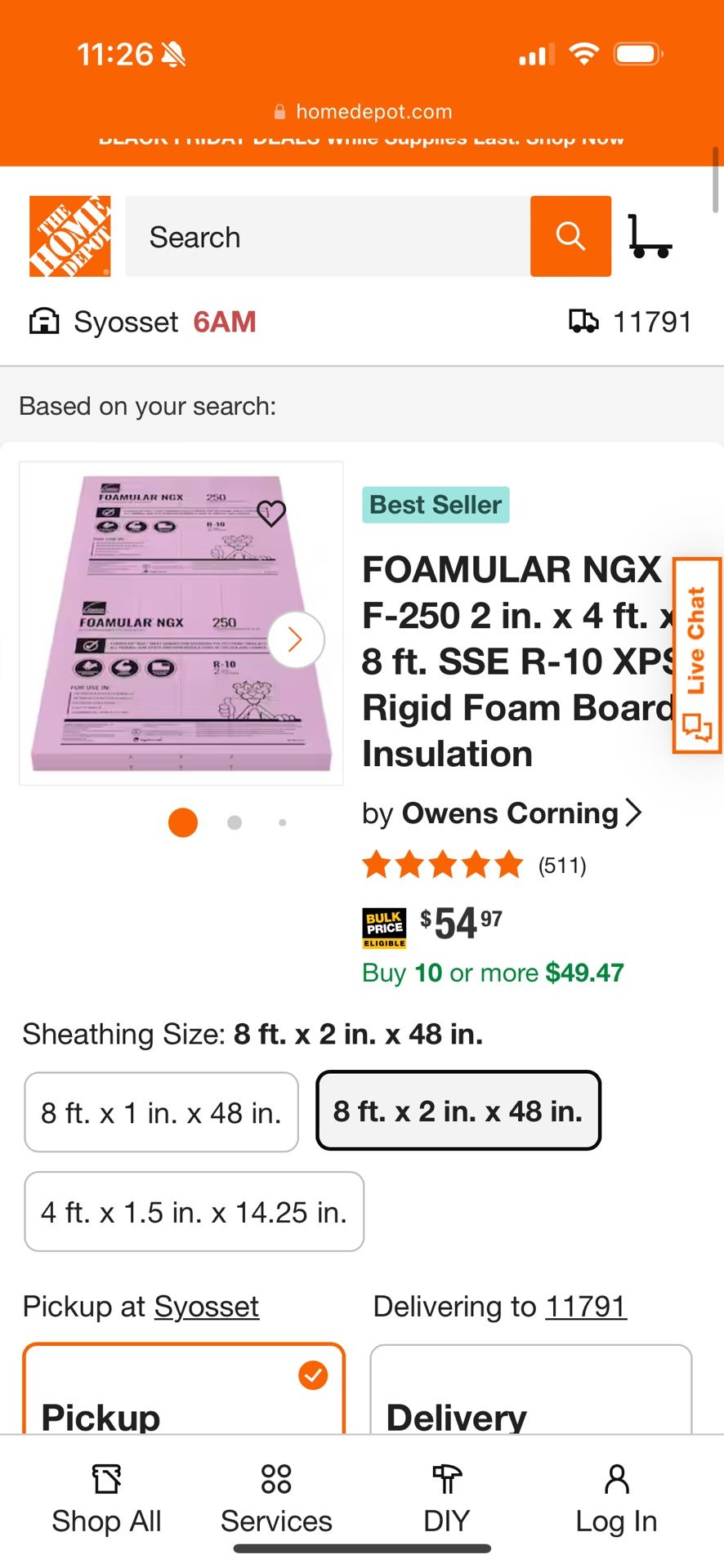Viewport: 724px width, 1568px height.
Task: Open the Home Depot logo homepage
Action: (69, 234)
